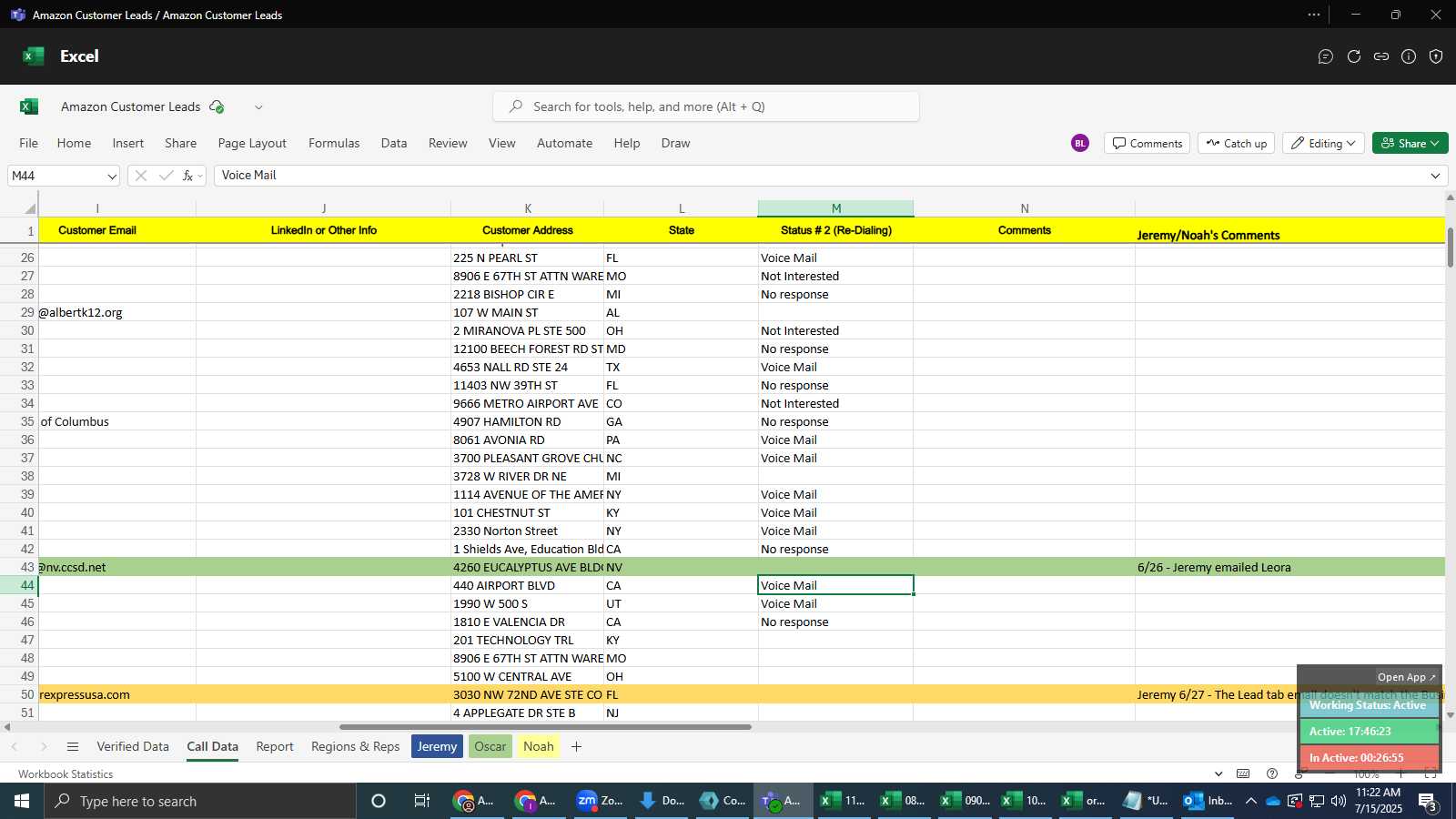Switch to the Oscar sheet tab

(x=490, y=747)
